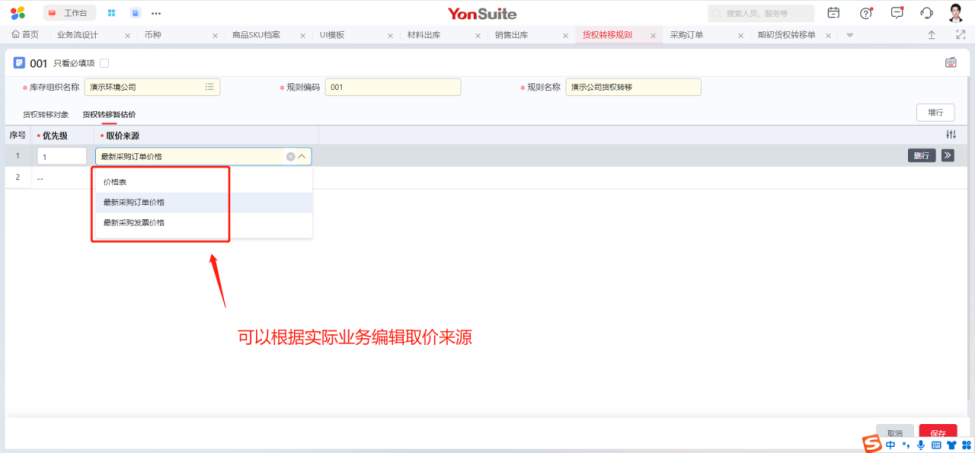This screenshot has height=453, width=975.
Task: Switch to the 货权转移对象 tab
Action: (x=46, y=114)
